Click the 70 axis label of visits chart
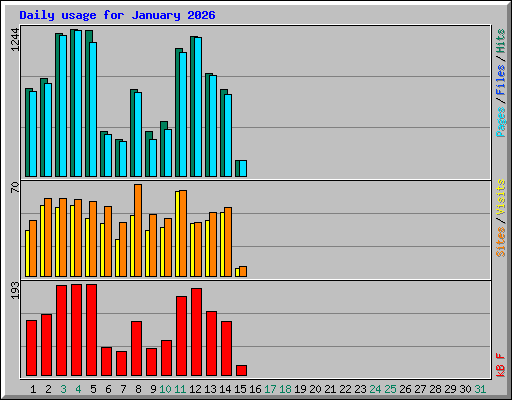512x400 pixels. coord(15,187)
